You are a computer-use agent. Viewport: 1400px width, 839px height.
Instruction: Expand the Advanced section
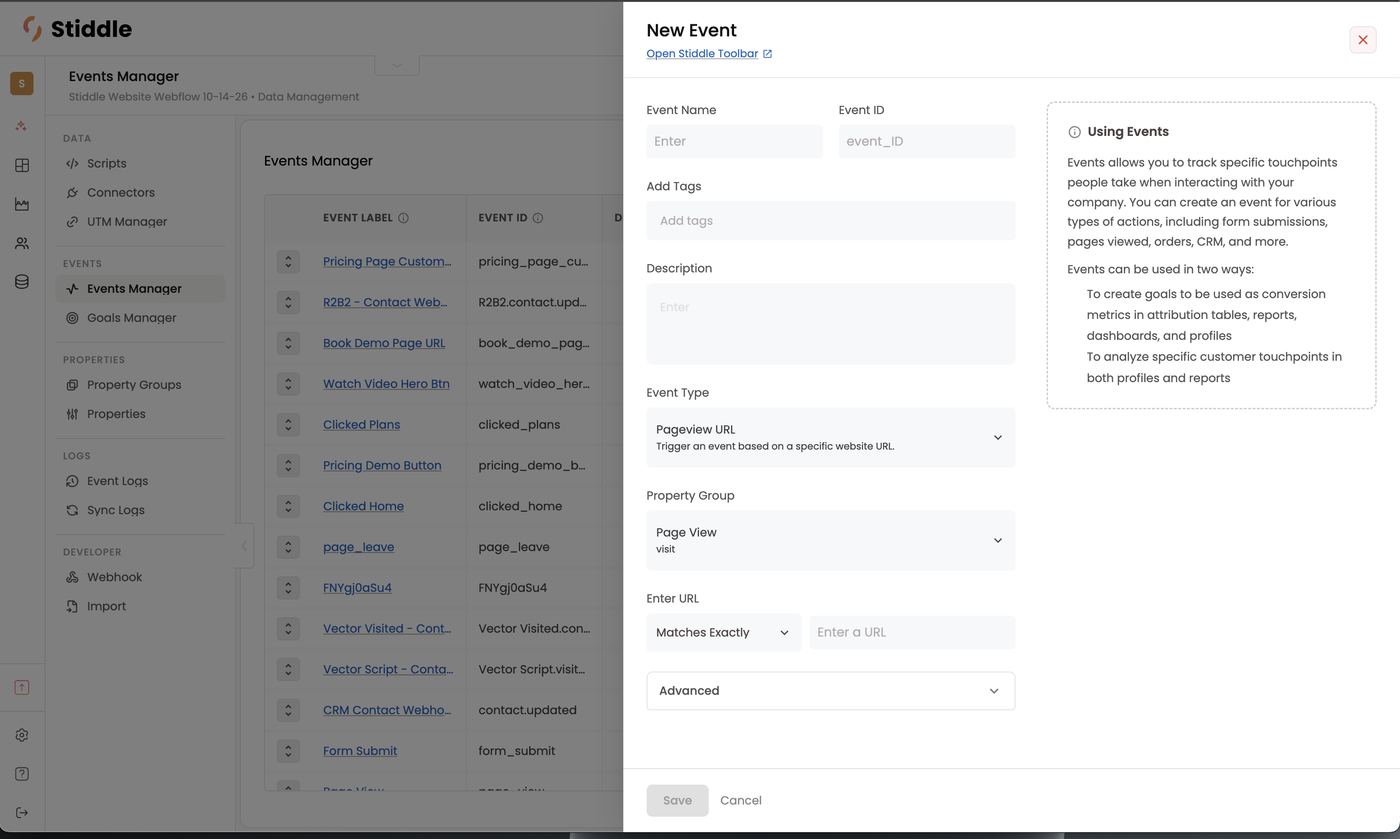point(830,691)
